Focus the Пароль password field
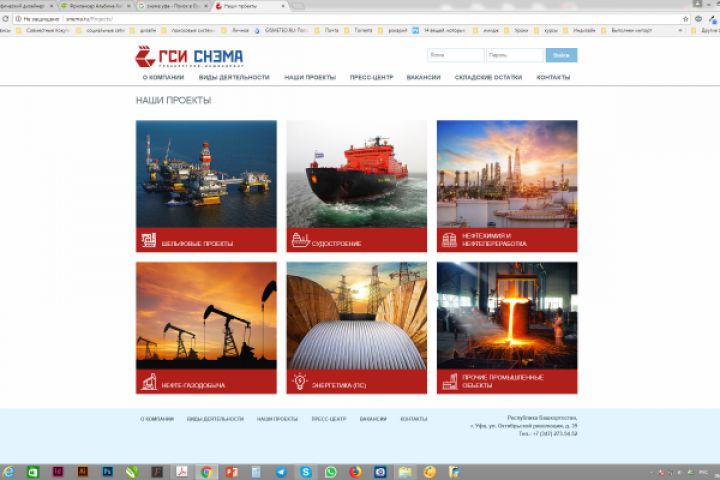This screenshot has height=480, width=720. point(515,55)
